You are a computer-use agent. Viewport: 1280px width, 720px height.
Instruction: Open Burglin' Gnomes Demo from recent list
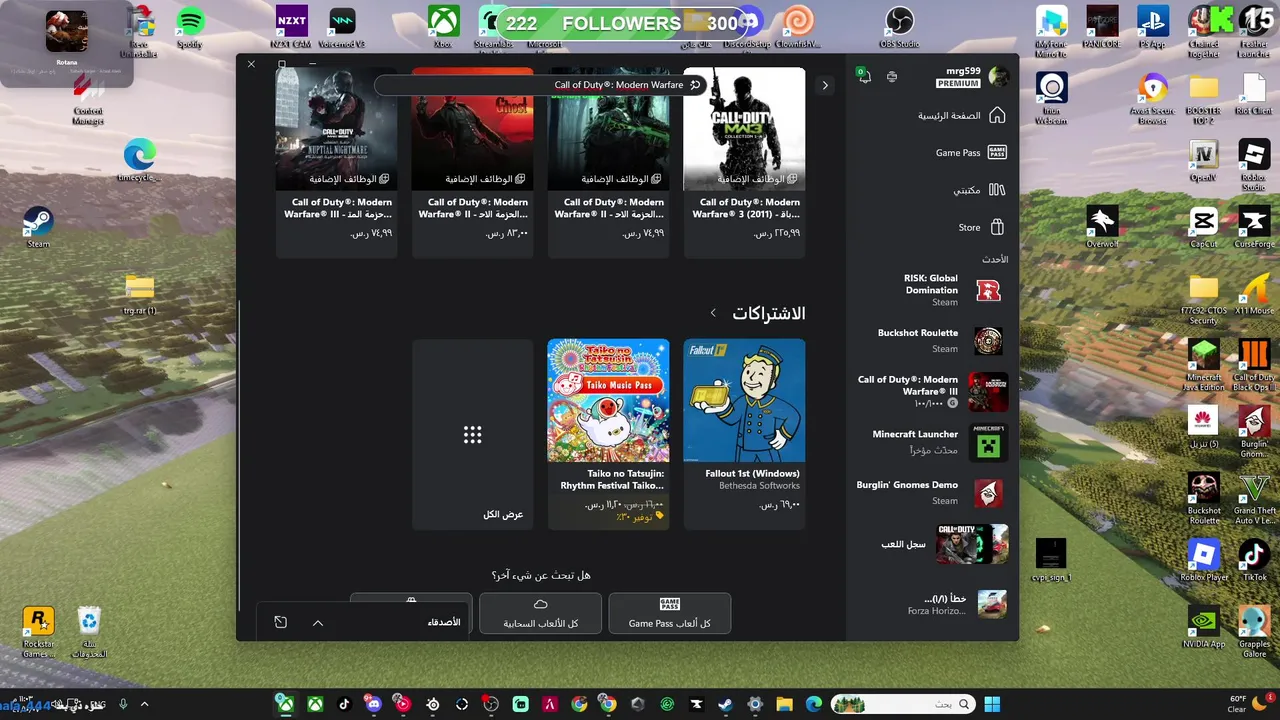click(932, 492)
